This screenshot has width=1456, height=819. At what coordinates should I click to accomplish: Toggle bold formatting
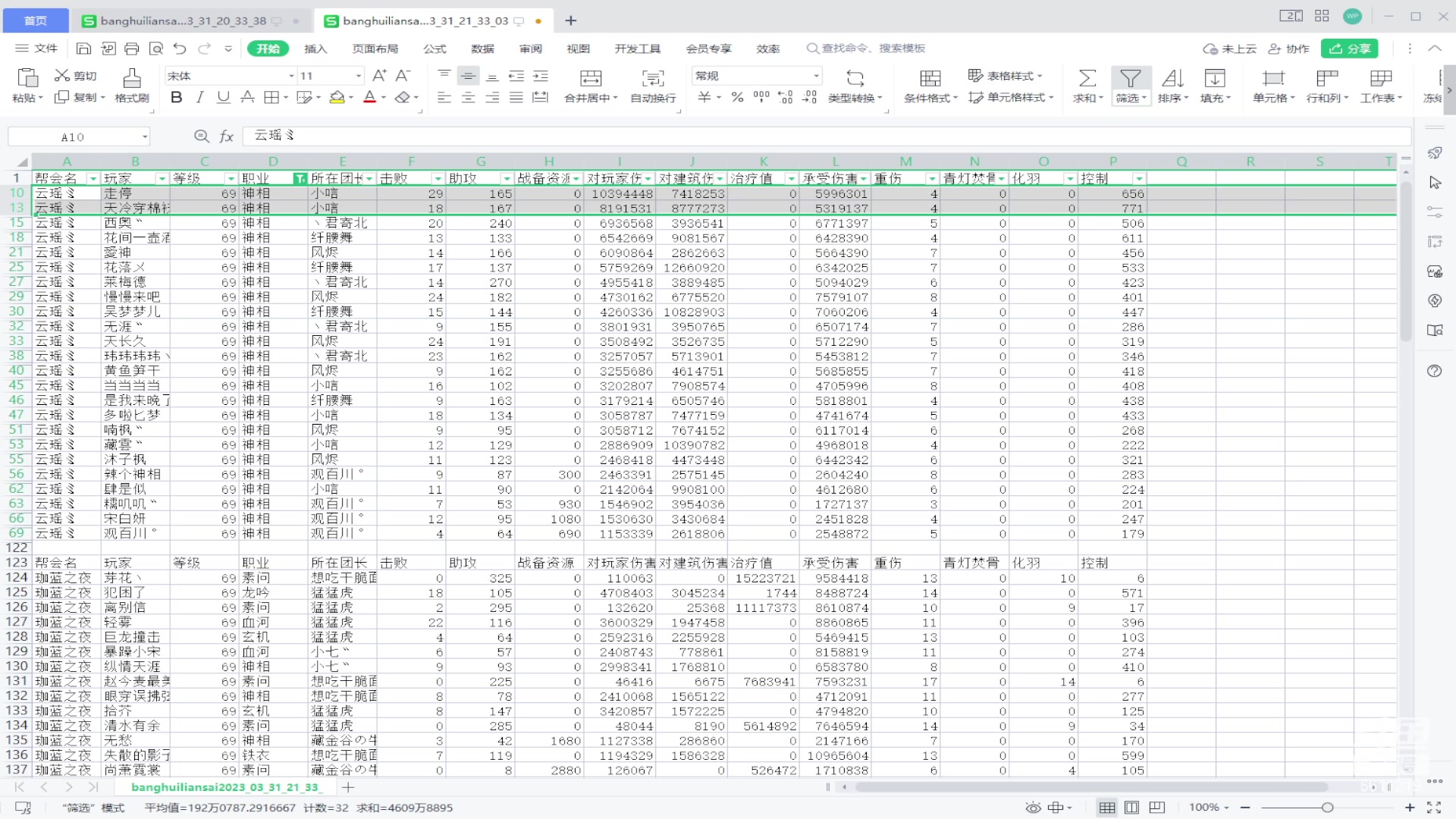click(176, 97)
